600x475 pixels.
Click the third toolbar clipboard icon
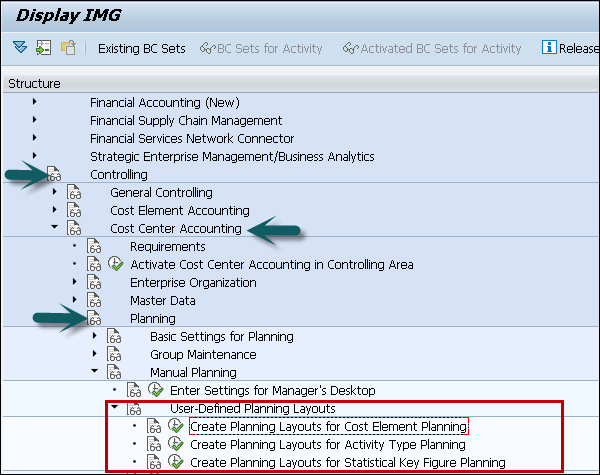pos(68,48)
